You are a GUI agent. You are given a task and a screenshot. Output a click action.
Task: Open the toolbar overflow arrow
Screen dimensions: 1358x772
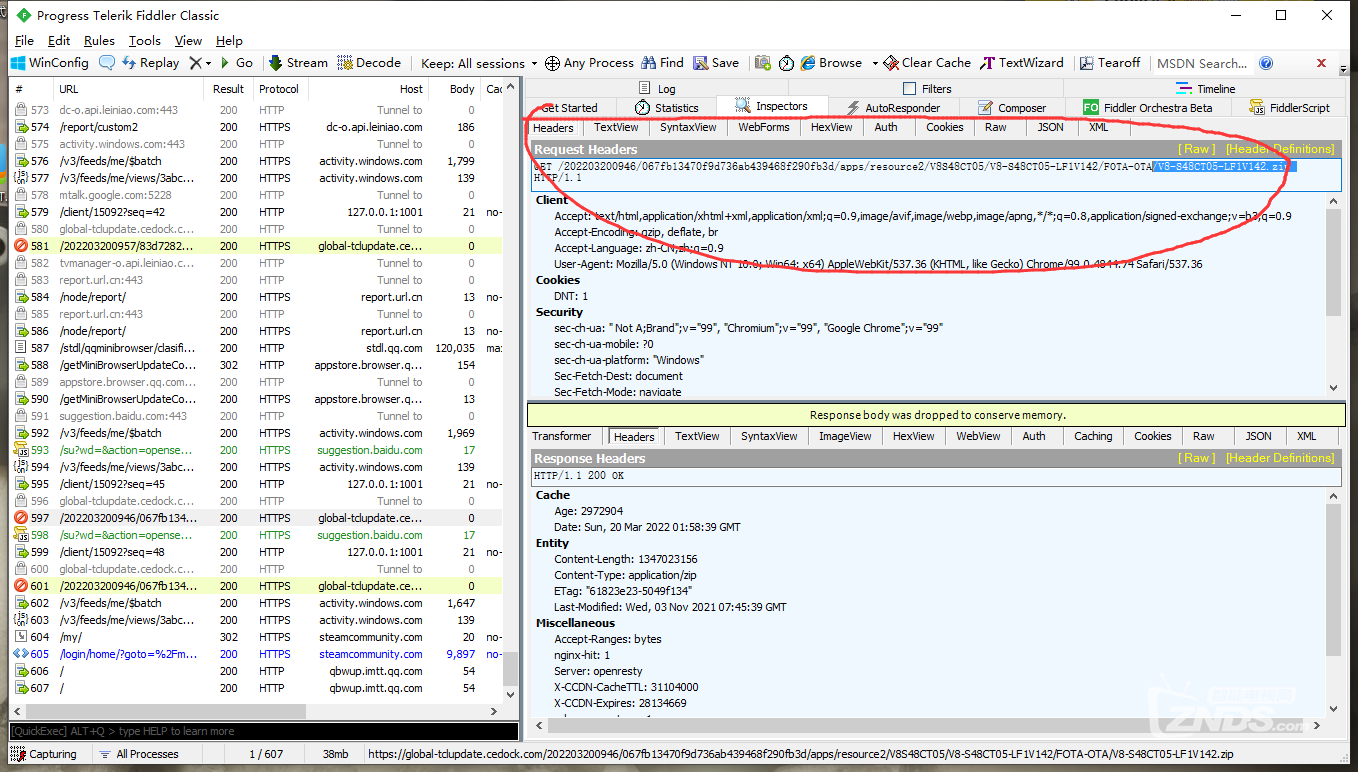[x=1341, y=69]
